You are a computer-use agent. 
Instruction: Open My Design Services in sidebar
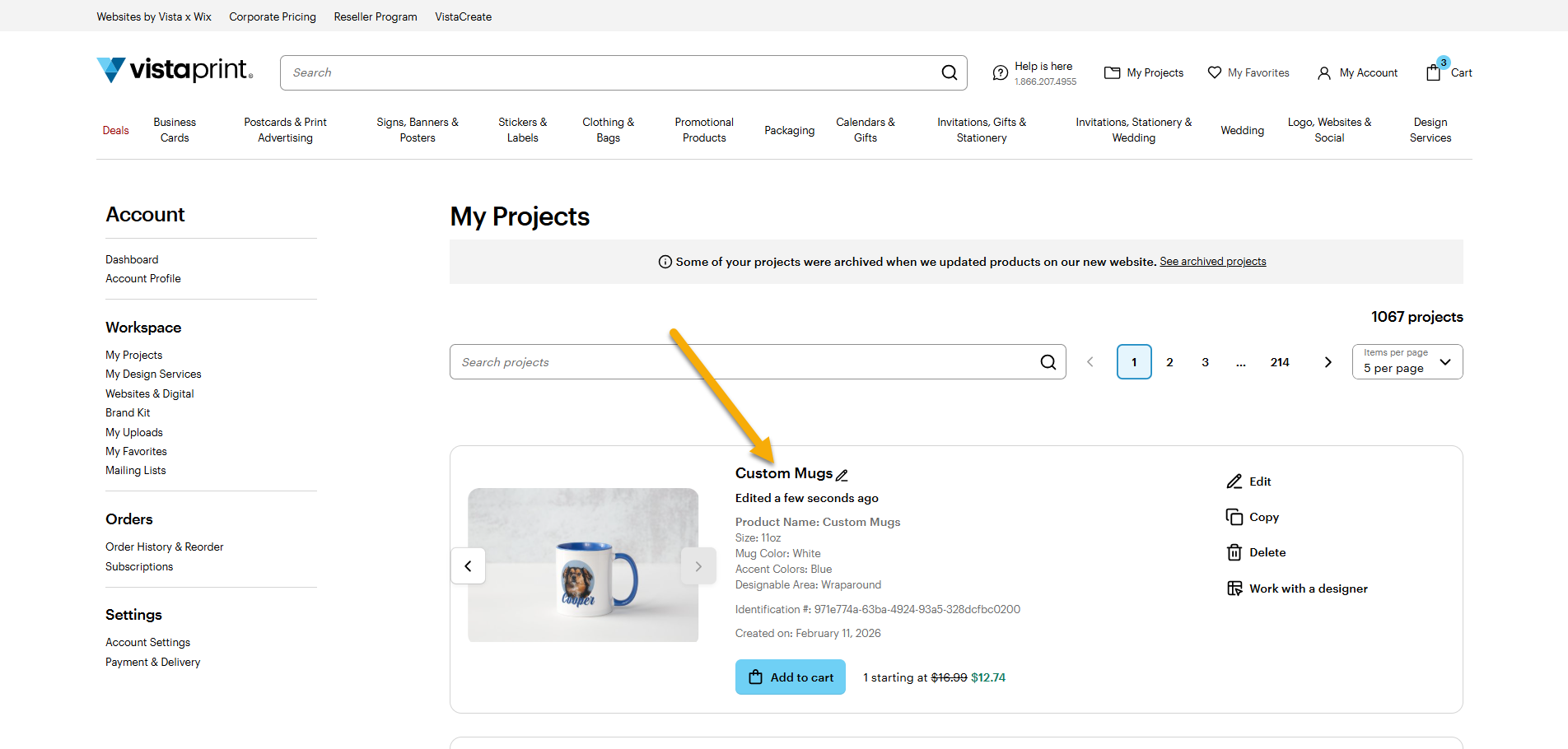153,374
